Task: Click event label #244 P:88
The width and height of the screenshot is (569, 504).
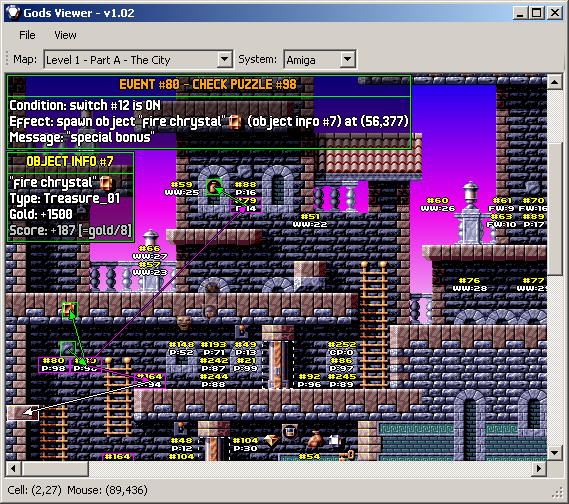Action: [x=214, y=380]
